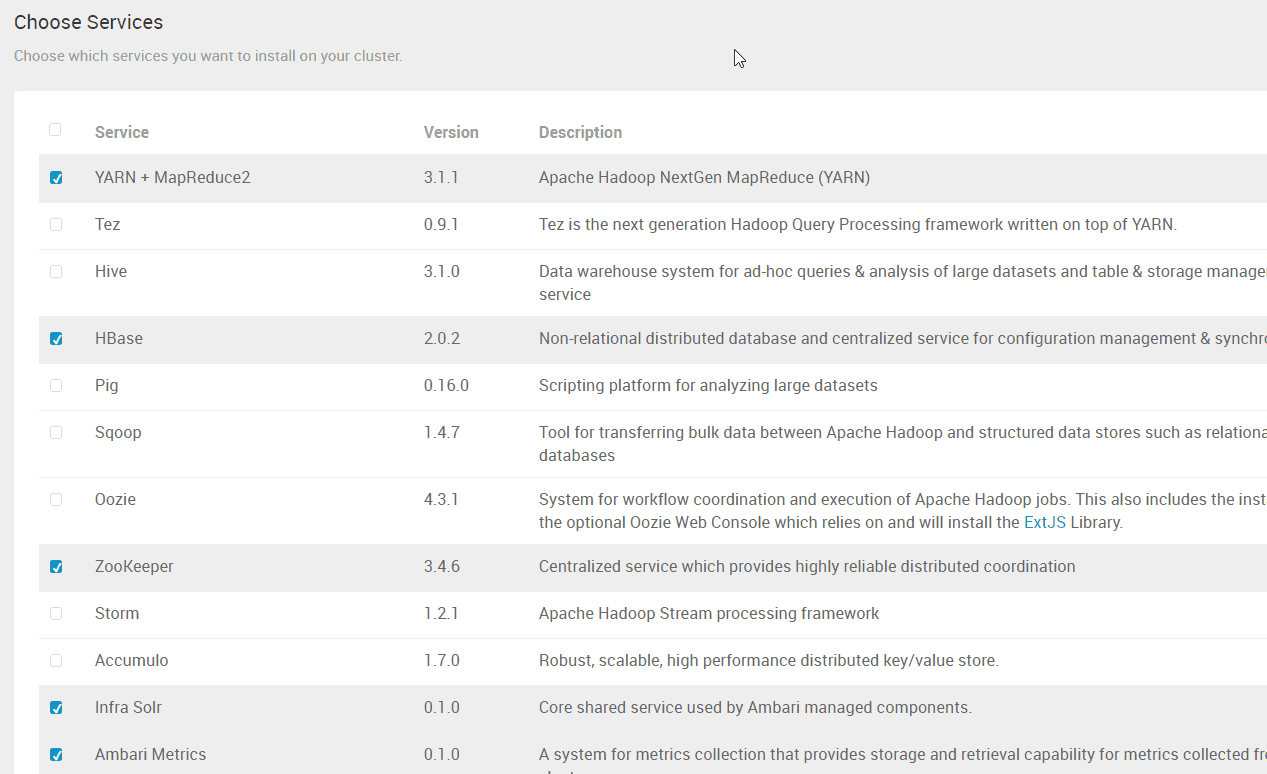
Task: Tick the Sqoop service checkbox
Action: (56, 433)
